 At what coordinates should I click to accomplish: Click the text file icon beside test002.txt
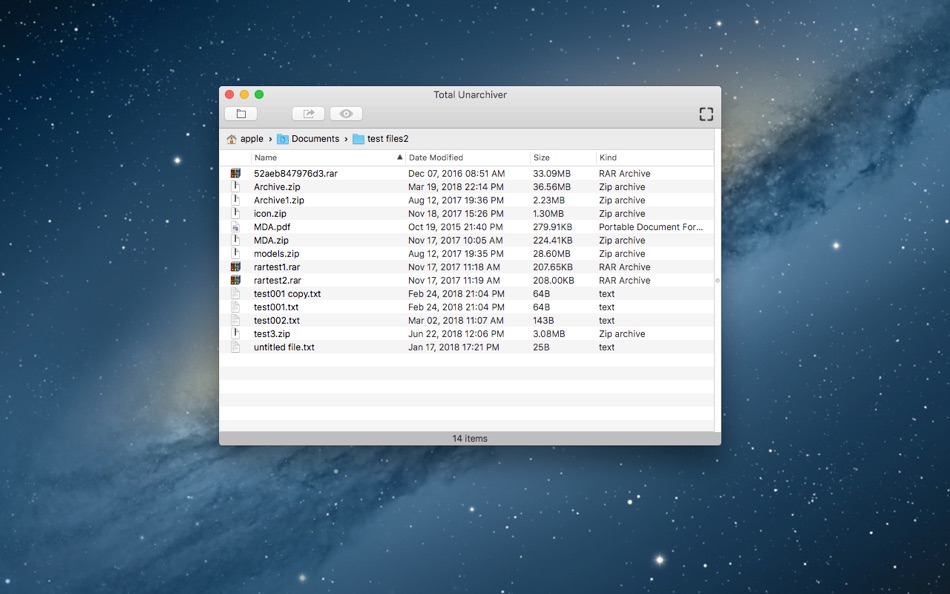pos(236,321)
